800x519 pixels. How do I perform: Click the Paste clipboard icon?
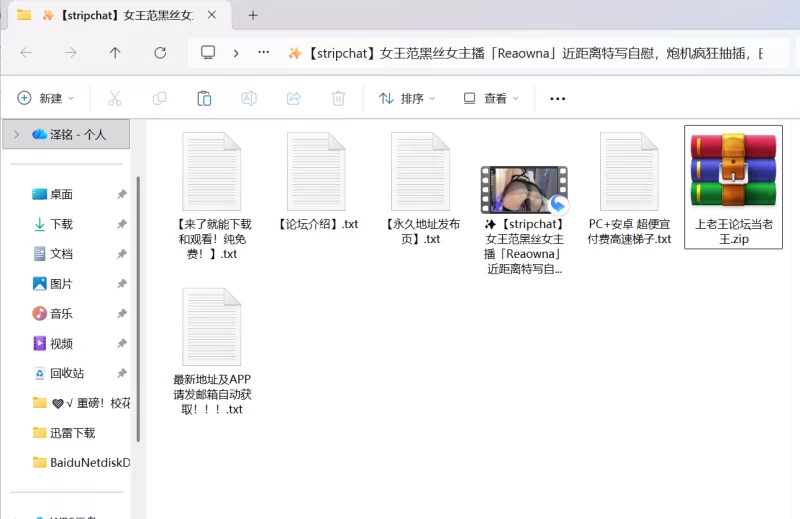click(204, 98)
